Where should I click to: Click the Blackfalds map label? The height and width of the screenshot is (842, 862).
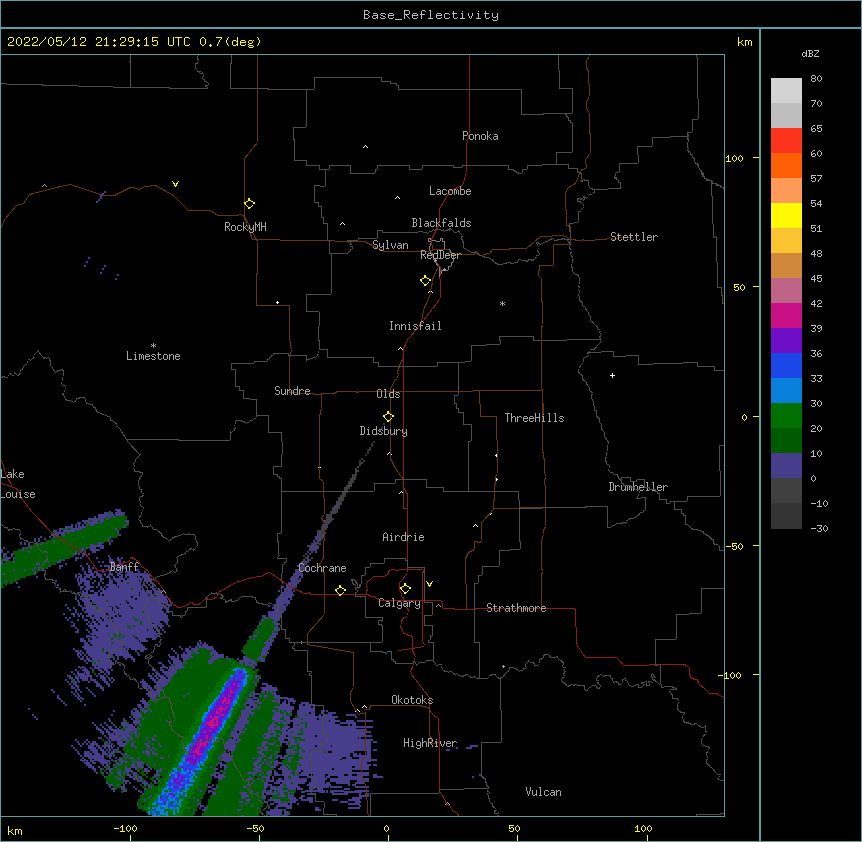tap(441, 223)
